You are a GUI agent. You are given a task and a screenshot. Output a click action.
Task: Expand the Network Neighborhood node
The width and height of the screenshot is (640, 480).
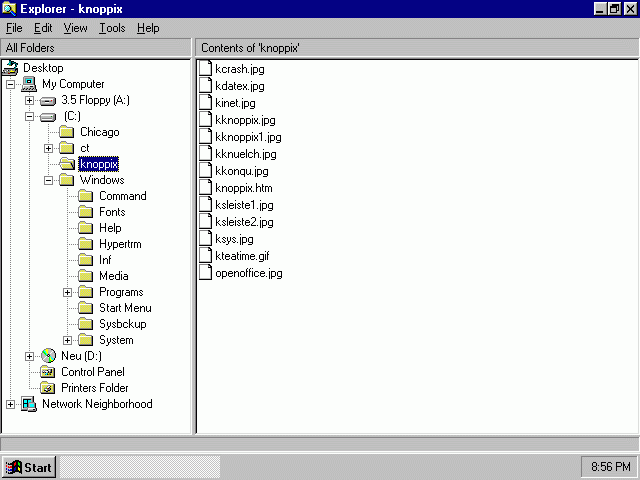(x=10, y=404)
